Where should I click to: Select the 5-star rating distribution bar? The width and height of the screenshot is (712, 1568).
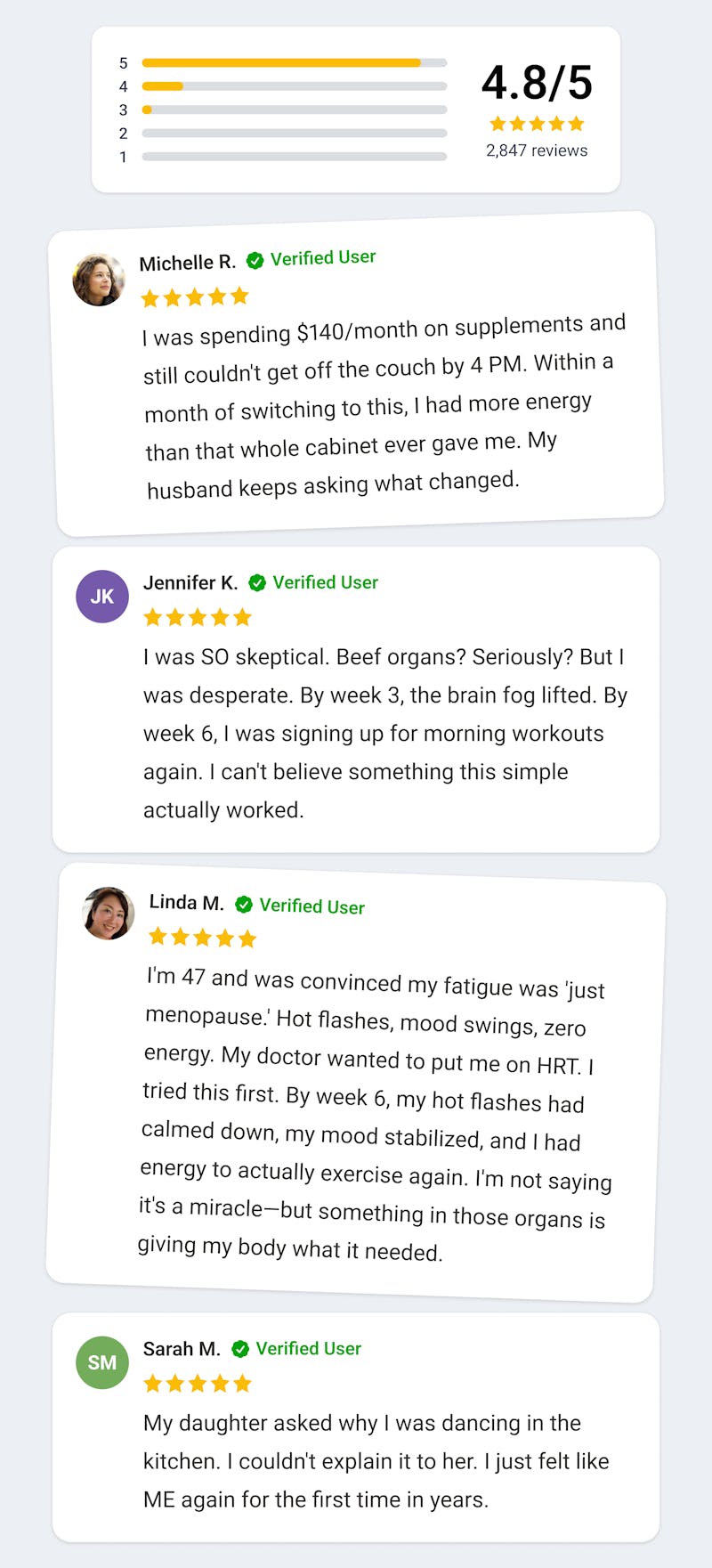[294, 63]
